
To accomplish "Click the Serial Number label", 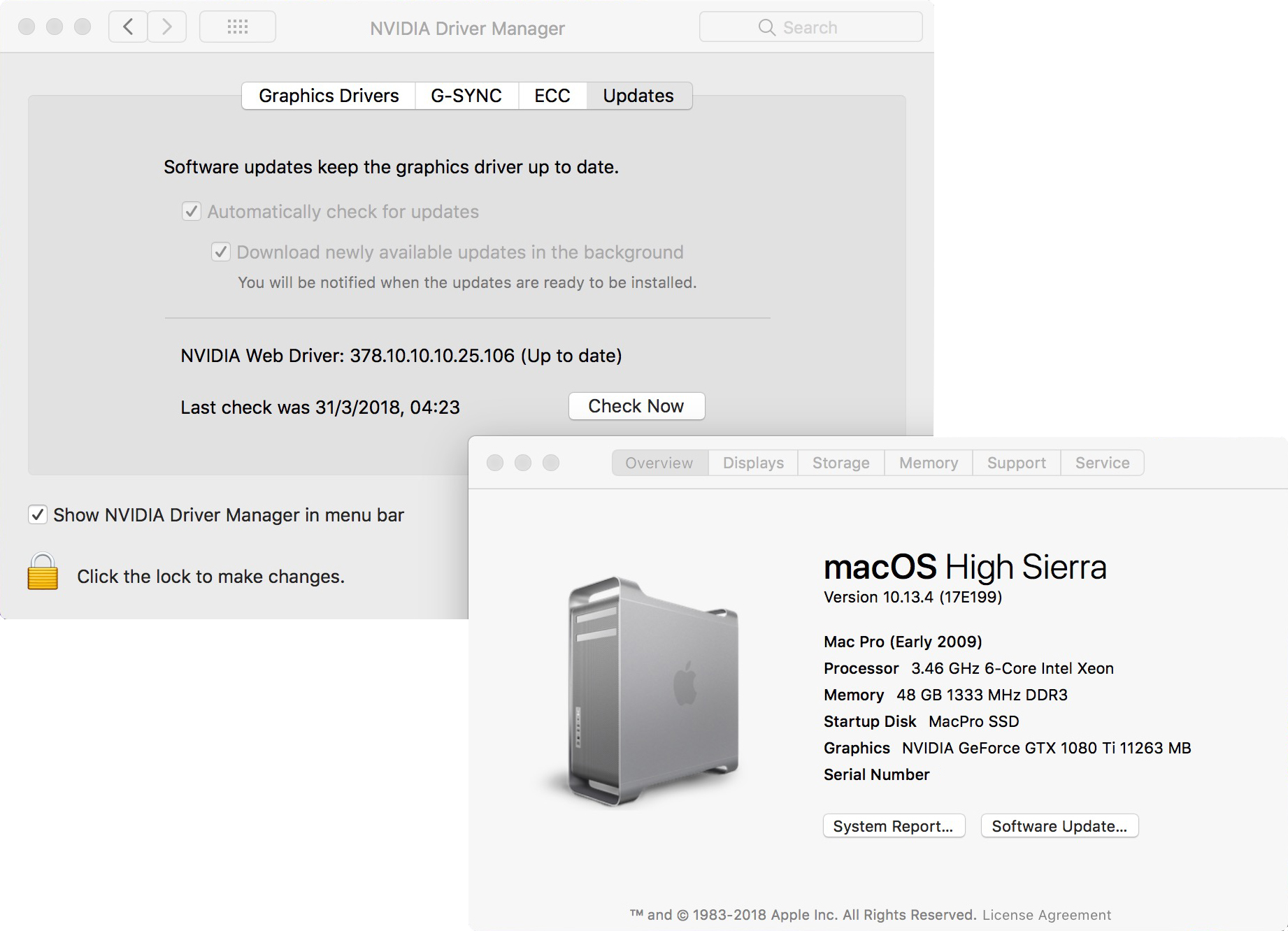I will coord(877,774).
